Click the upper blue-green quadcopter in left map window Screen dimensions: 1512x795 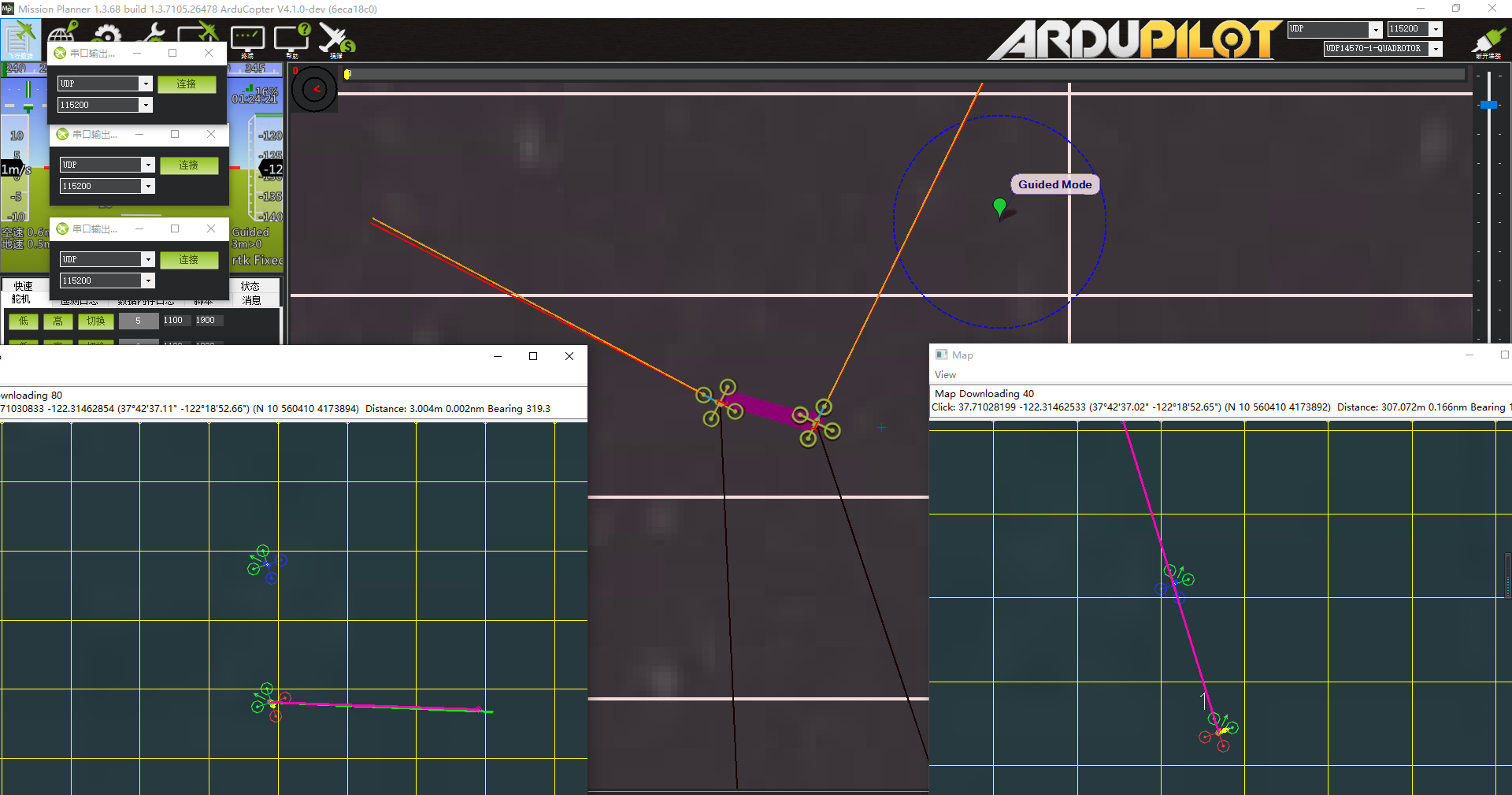[267, 564]
